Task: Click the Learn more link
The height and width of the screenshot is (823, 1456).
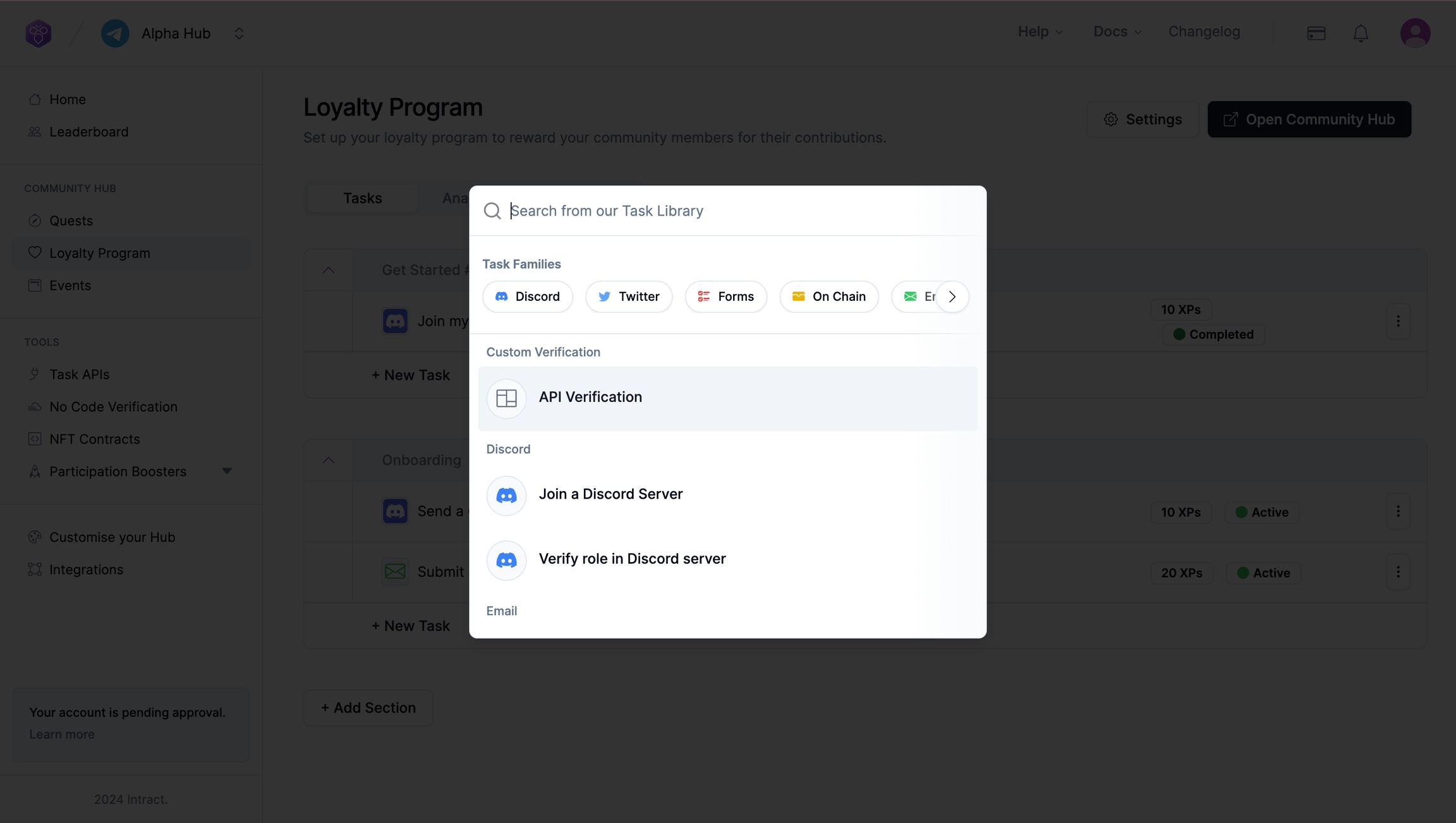Action: pos(62,734)
